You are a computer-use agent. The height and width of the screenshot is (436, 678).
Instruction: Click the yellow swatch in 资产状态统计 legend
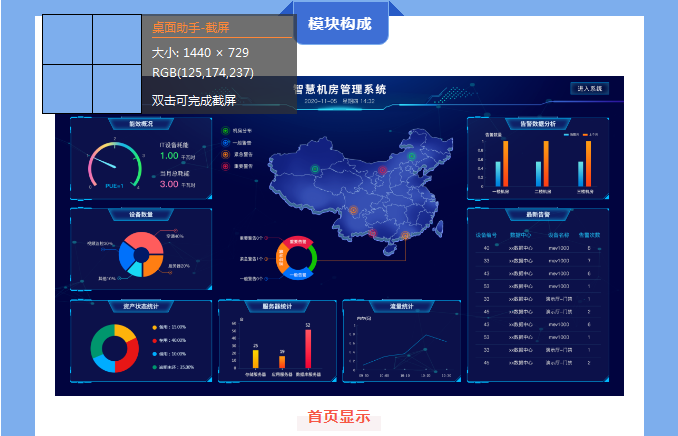[154, 327]
